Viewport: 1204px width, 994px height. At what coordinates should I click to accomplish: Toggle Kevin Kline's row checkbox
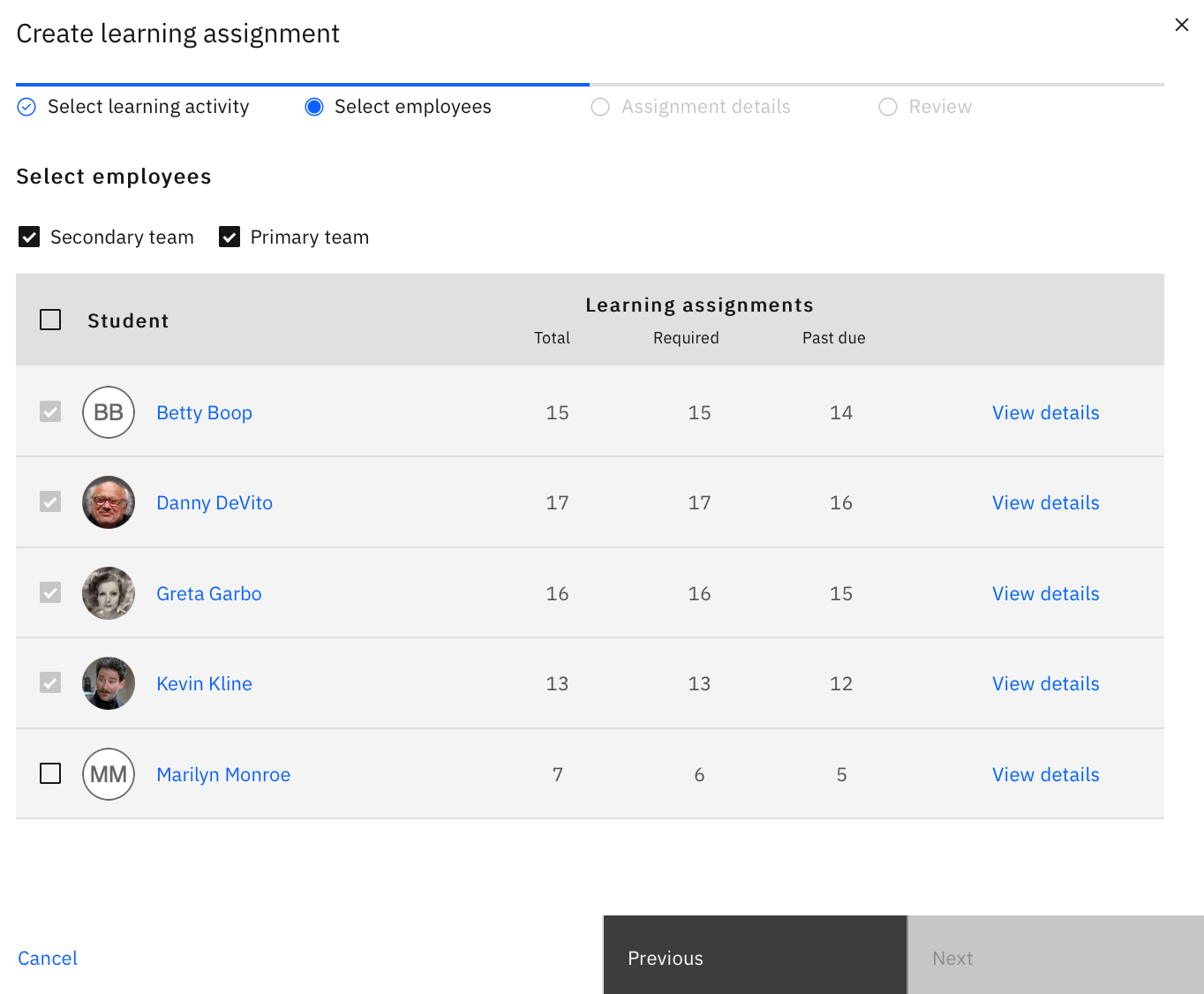[50, 683]
